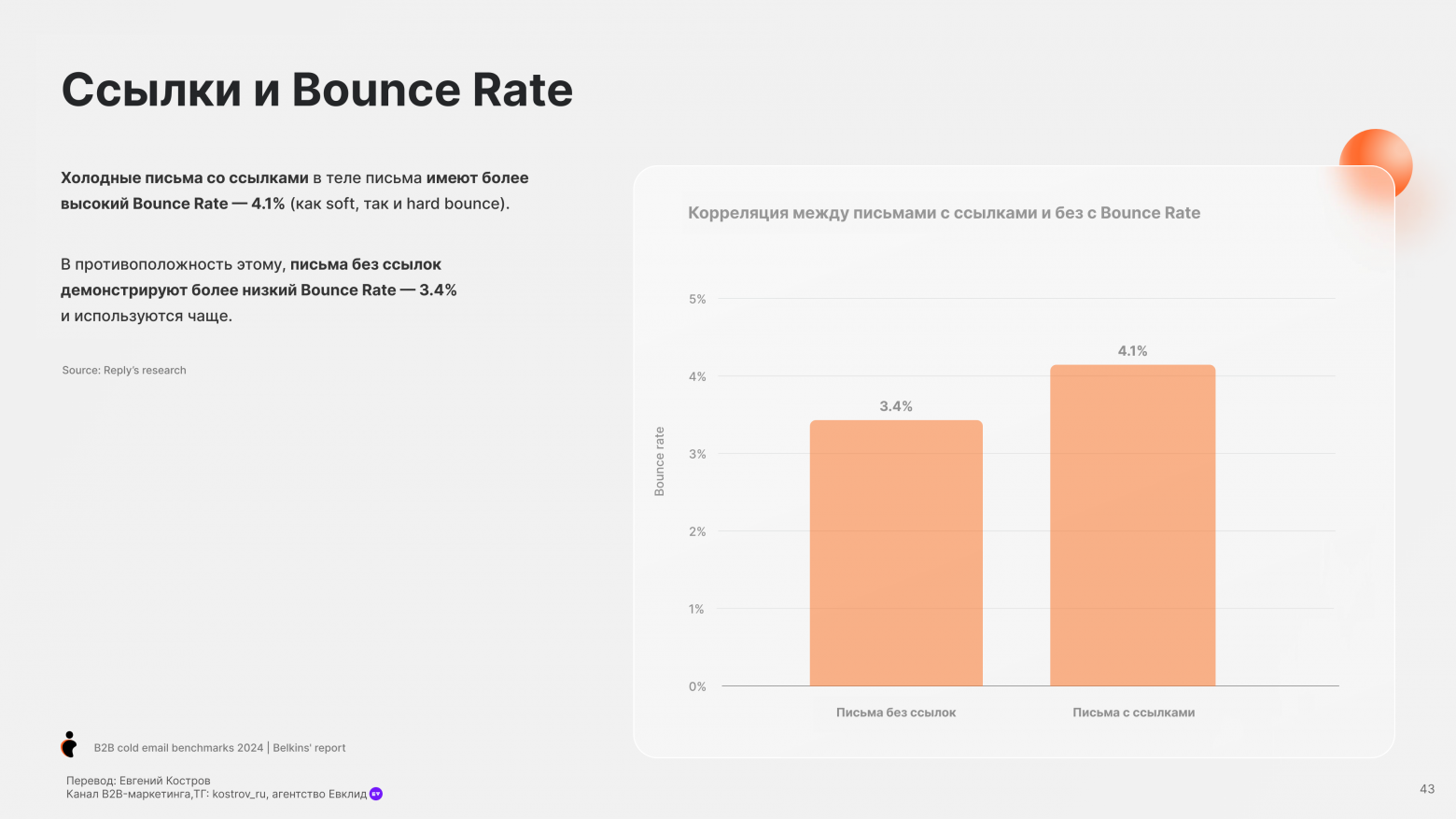The width and height of the screenshot is (1456, 819).
Task: Click the page number 43
Action: coord(1426,789)
